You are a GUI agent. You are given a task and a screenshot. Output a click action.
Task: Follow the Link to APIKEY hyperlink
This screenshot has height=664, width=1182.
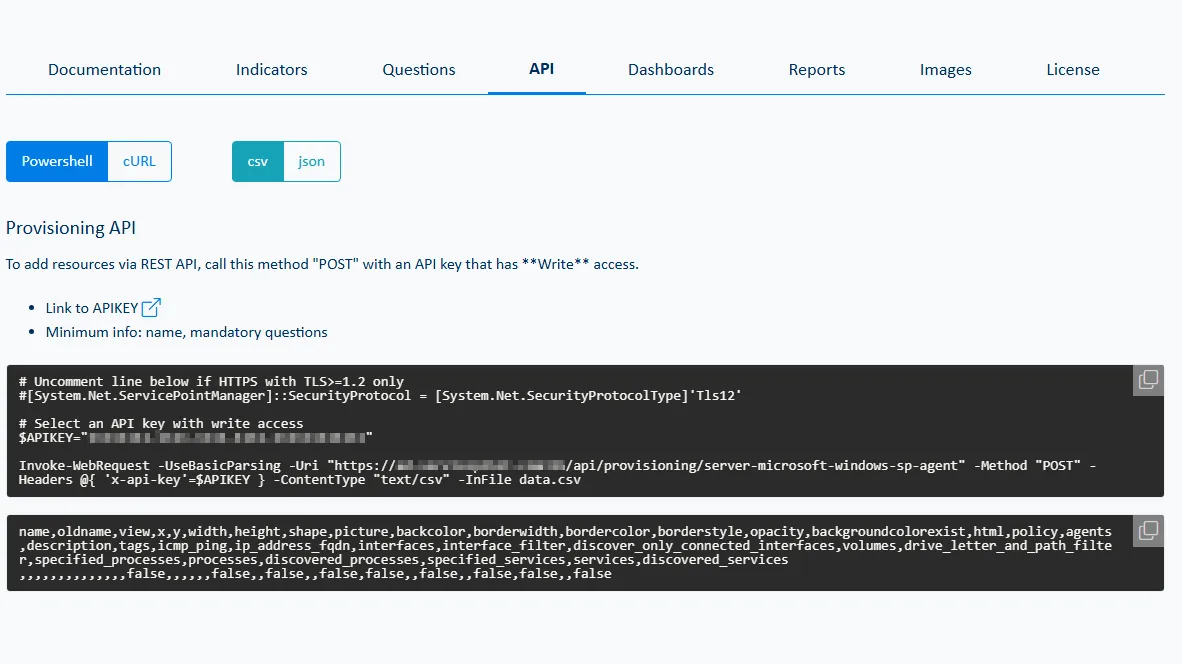[90, 307]
